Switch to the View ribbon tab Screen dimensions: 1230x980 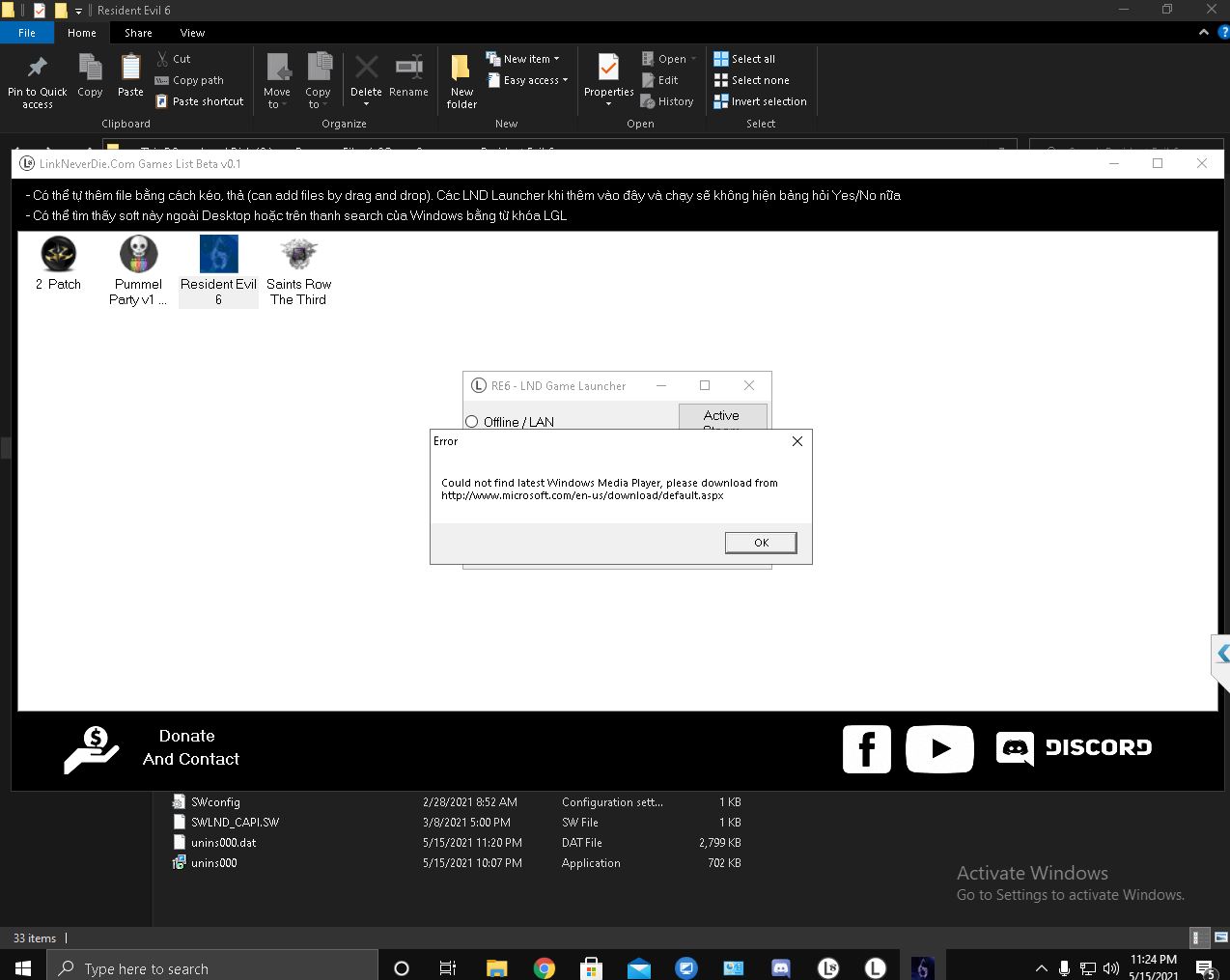pos(192,33)
